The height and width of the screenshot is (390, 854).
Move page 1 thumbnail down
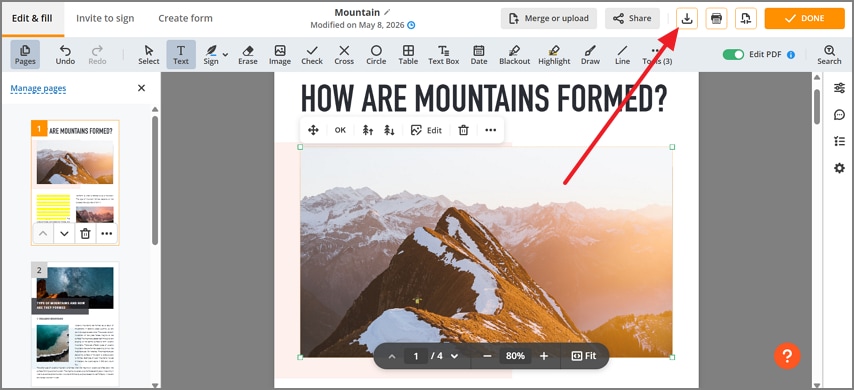tap(64, 234)
